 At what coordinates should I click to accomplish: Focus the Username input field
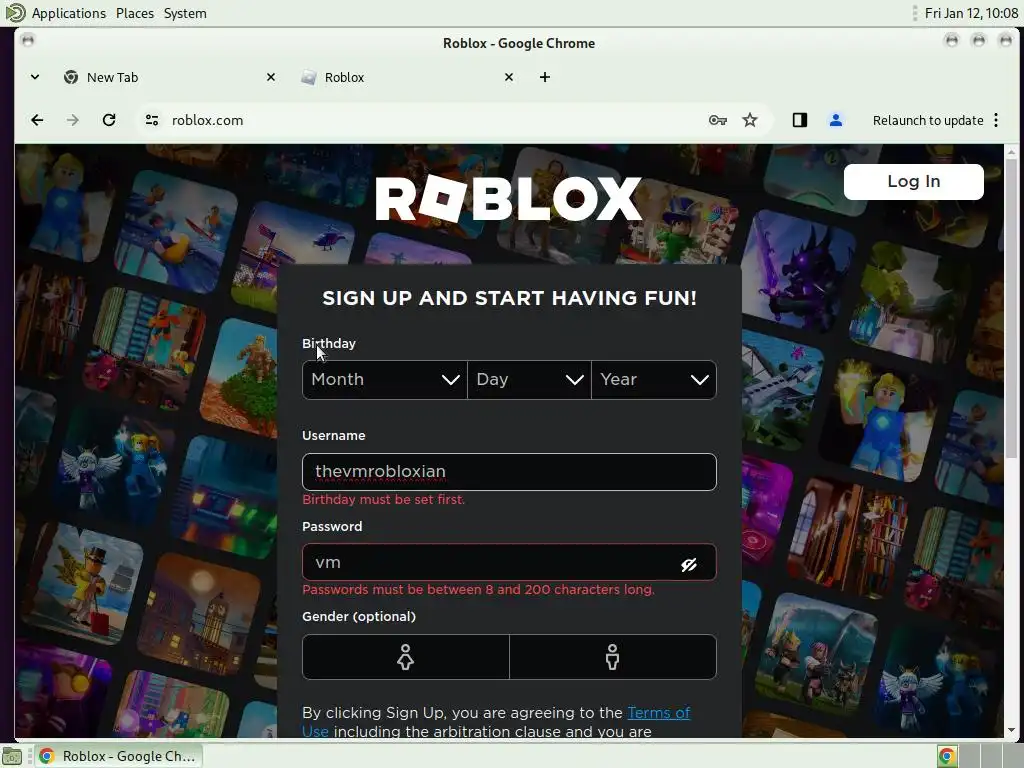coord(509,472)
